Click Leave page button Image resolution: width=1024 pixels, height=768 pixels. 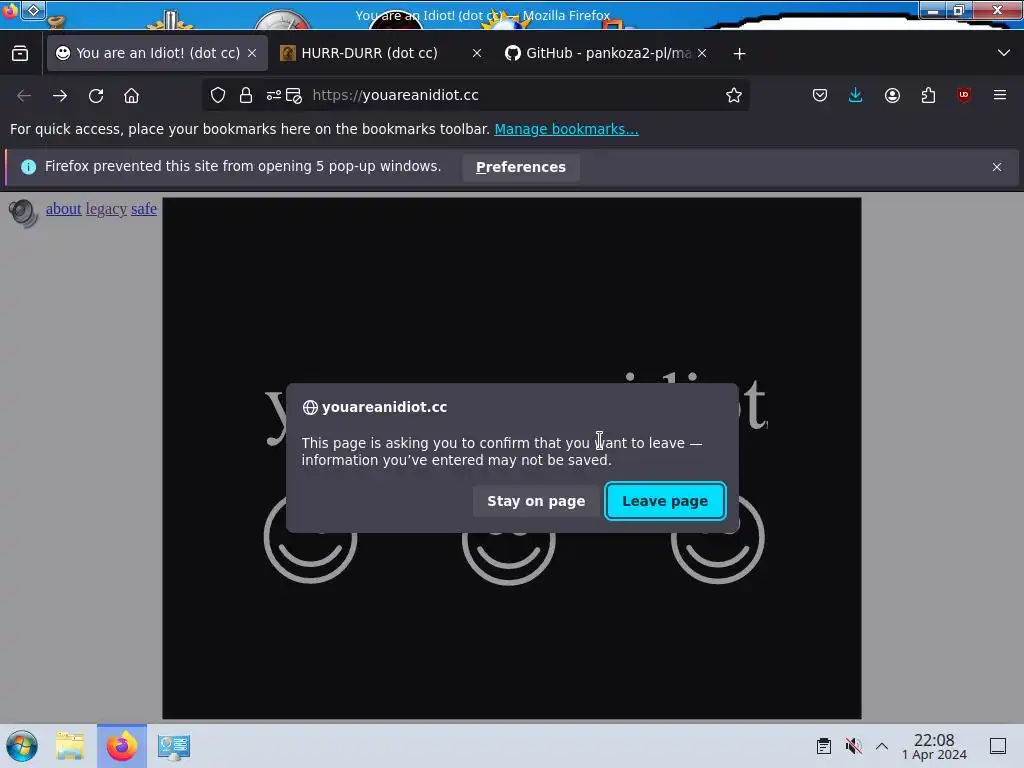665,501
